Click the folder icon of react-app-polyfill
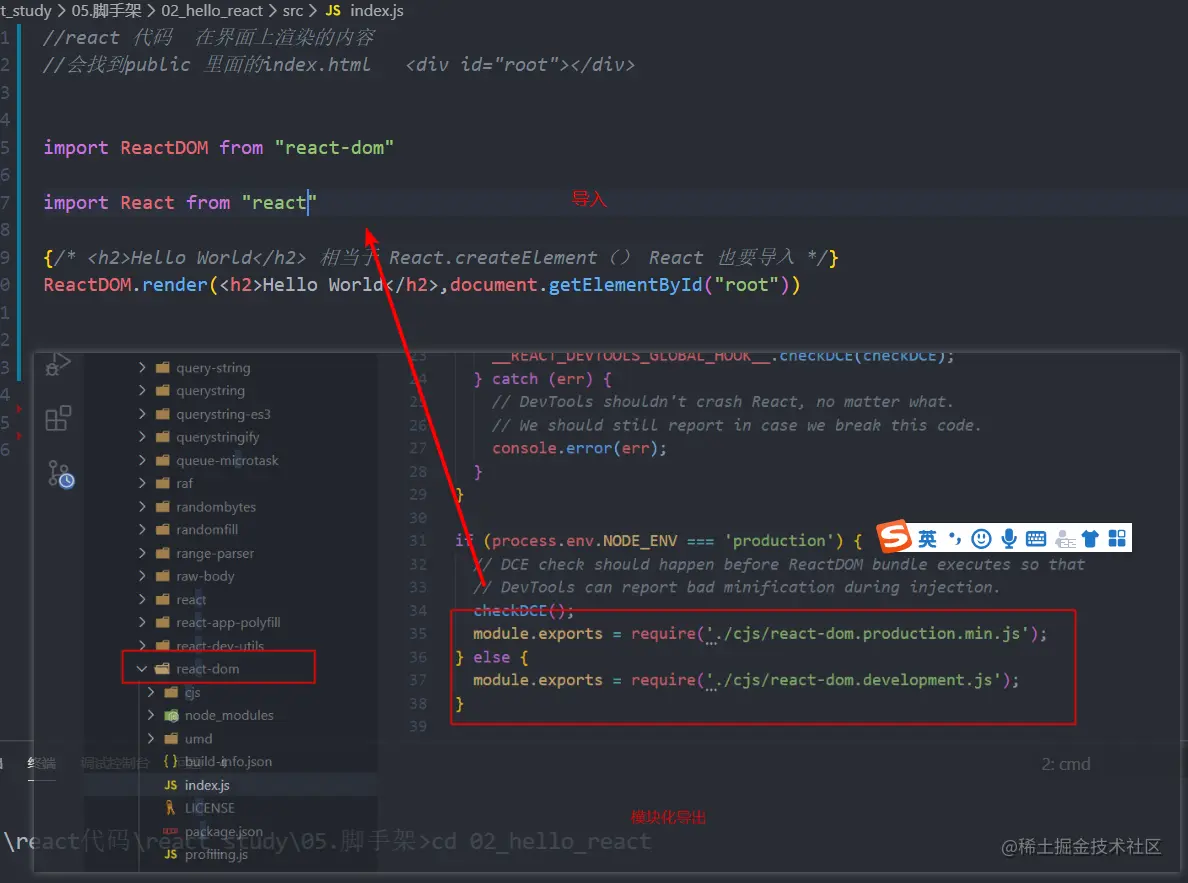The height and width of the screenshot is (883, 1188). pos(163,622)
